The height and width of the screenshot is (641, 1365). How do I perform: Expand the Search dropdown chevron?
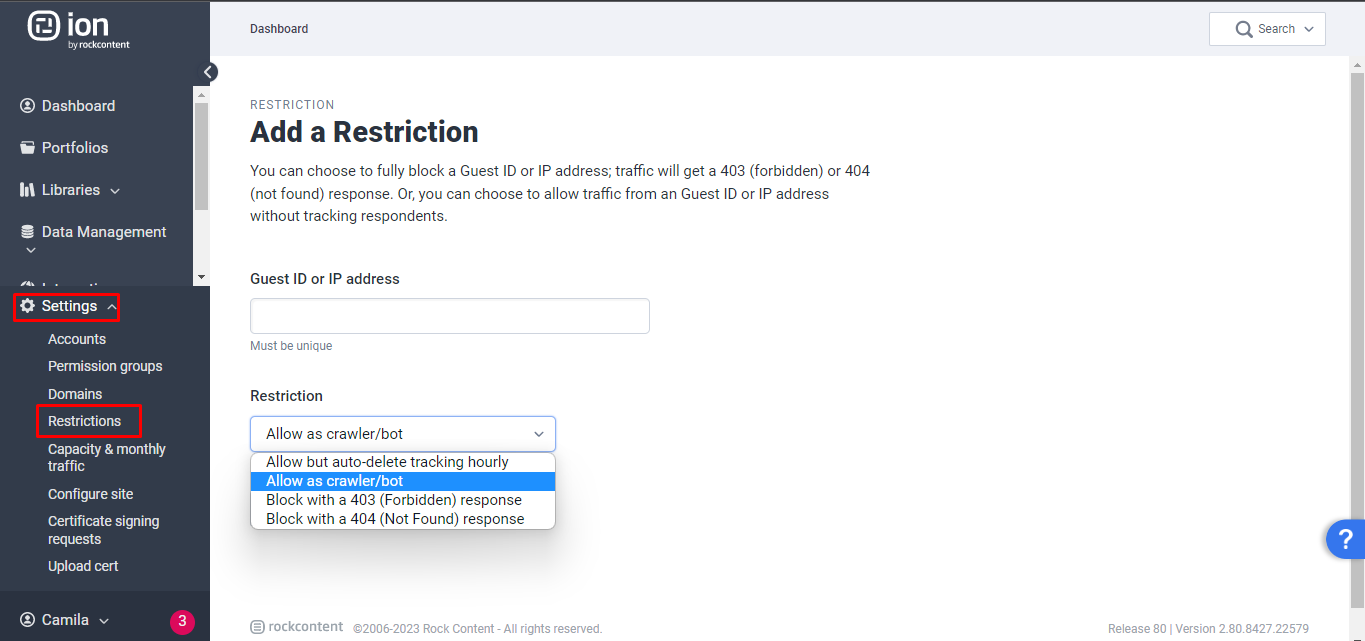(1307, 30)
